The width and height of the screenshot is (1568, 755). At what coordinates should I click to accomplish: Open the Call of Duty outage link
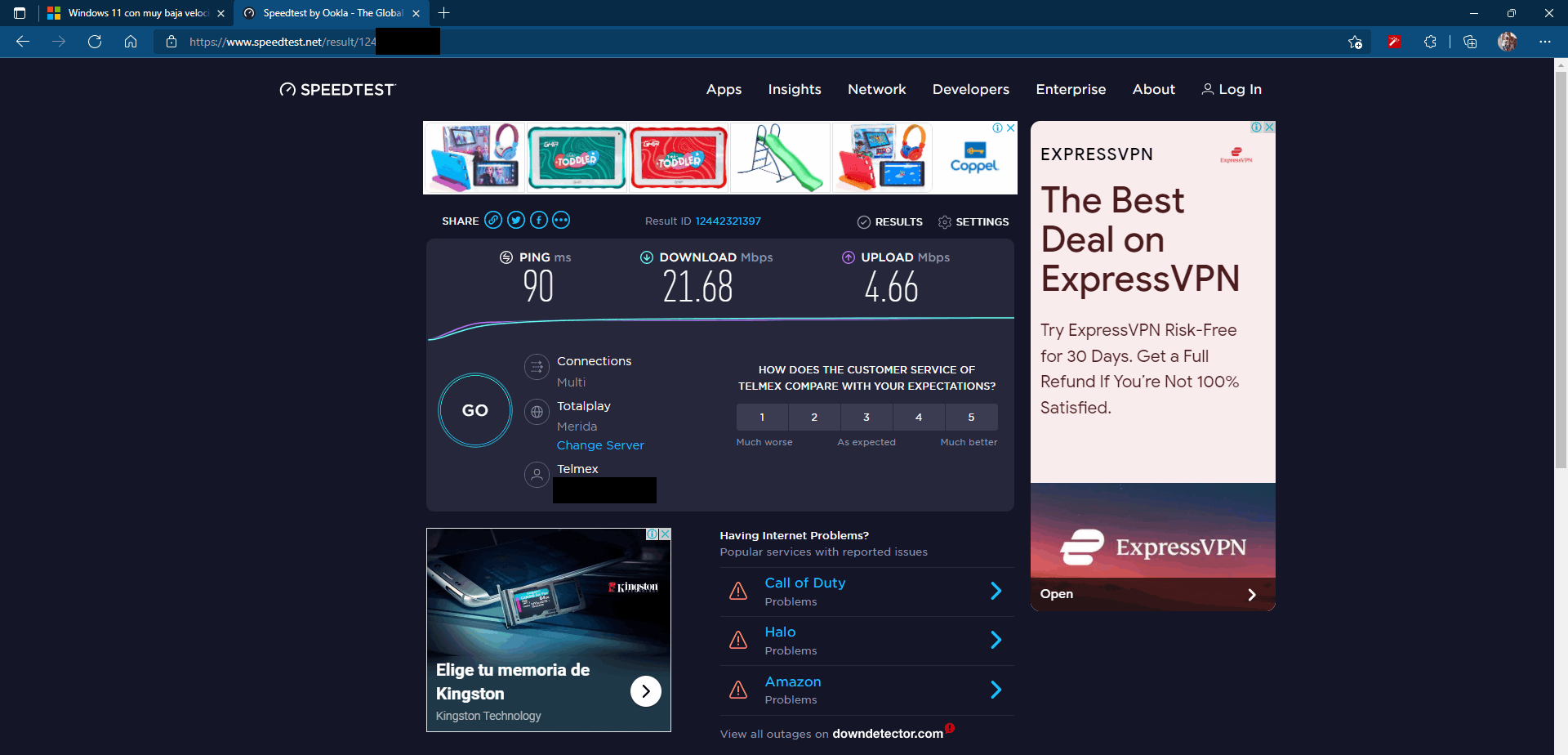(x=805, y=583)
